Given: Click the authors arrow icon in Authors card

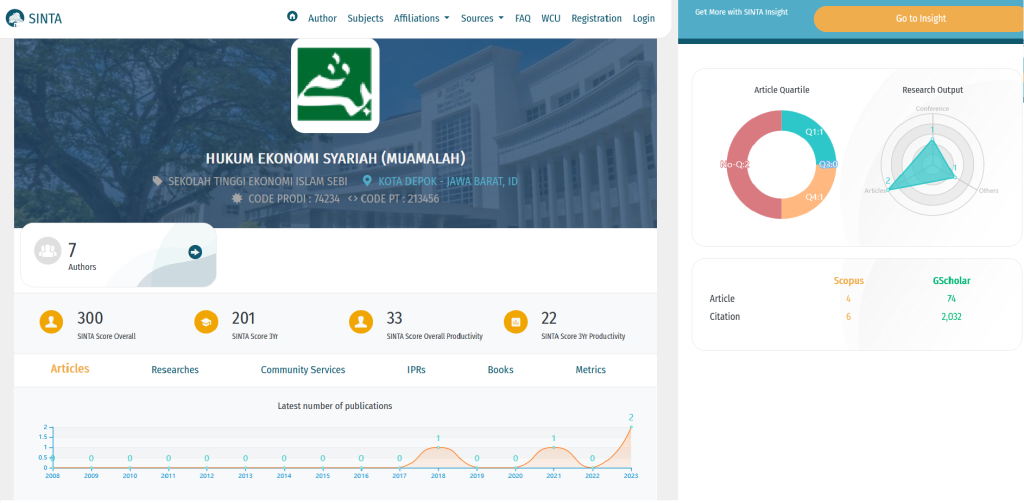Looking at the screenshot, I should pyautogui.click(x=195, y=252).
